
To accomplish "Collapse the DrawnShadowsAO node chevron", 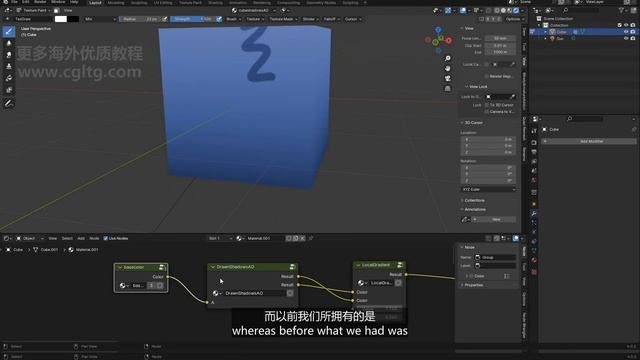I will pyautogui.click(x=213, y=267).
